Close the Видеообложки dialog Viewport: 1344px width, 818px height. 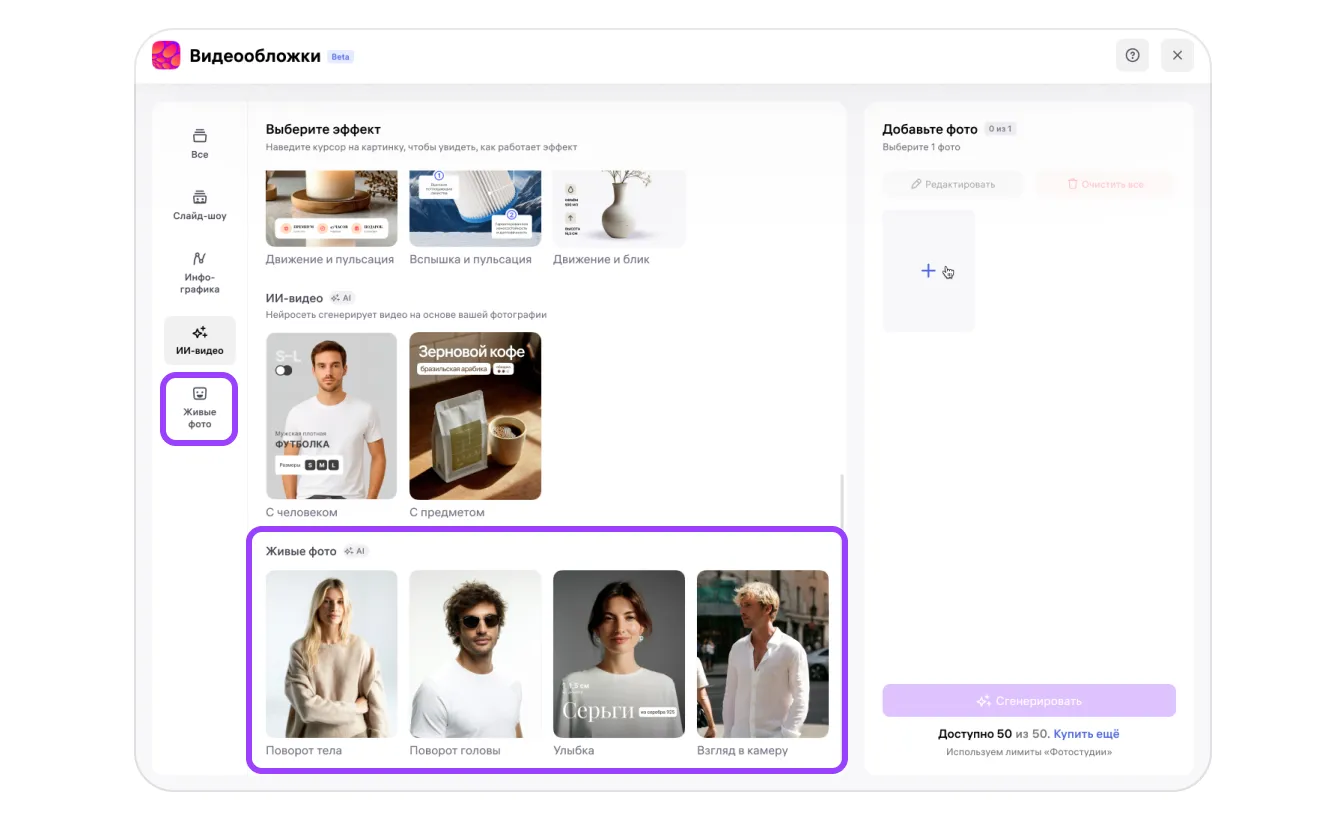click(x=1177, y=56)
